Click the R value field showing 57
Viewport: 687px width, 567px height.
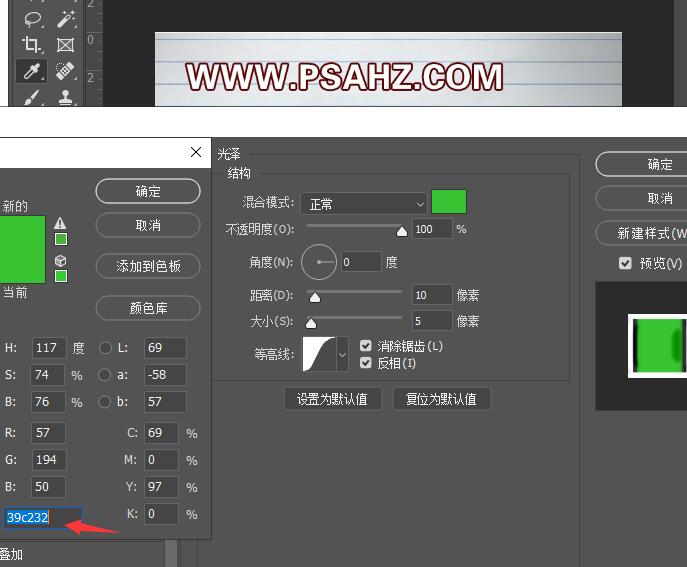tap(48, 433)
